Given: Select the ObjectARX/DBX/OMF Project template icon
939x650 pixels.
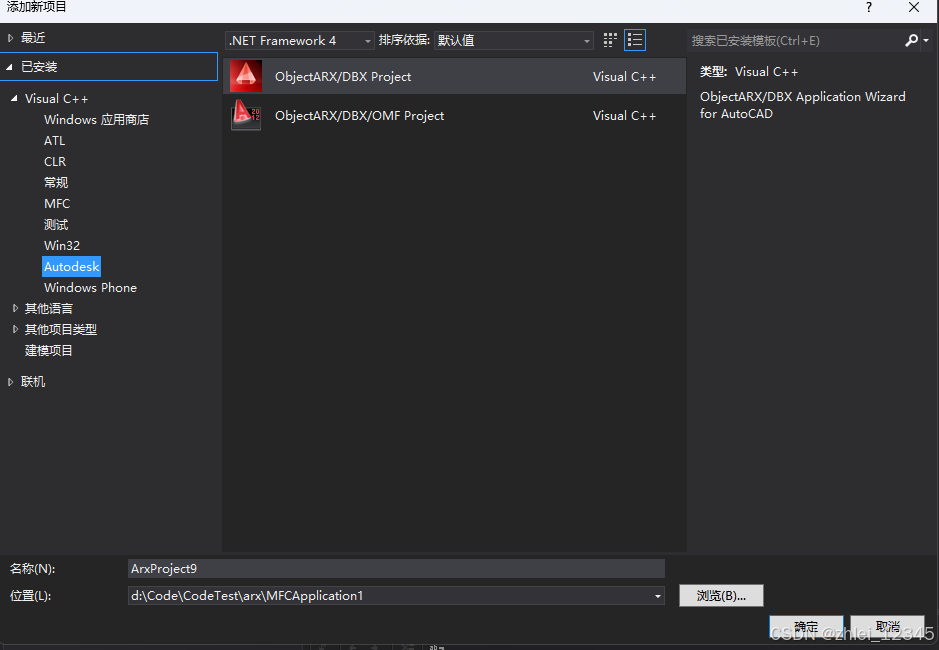Looking at the screenshot, I should coord(246,115).
